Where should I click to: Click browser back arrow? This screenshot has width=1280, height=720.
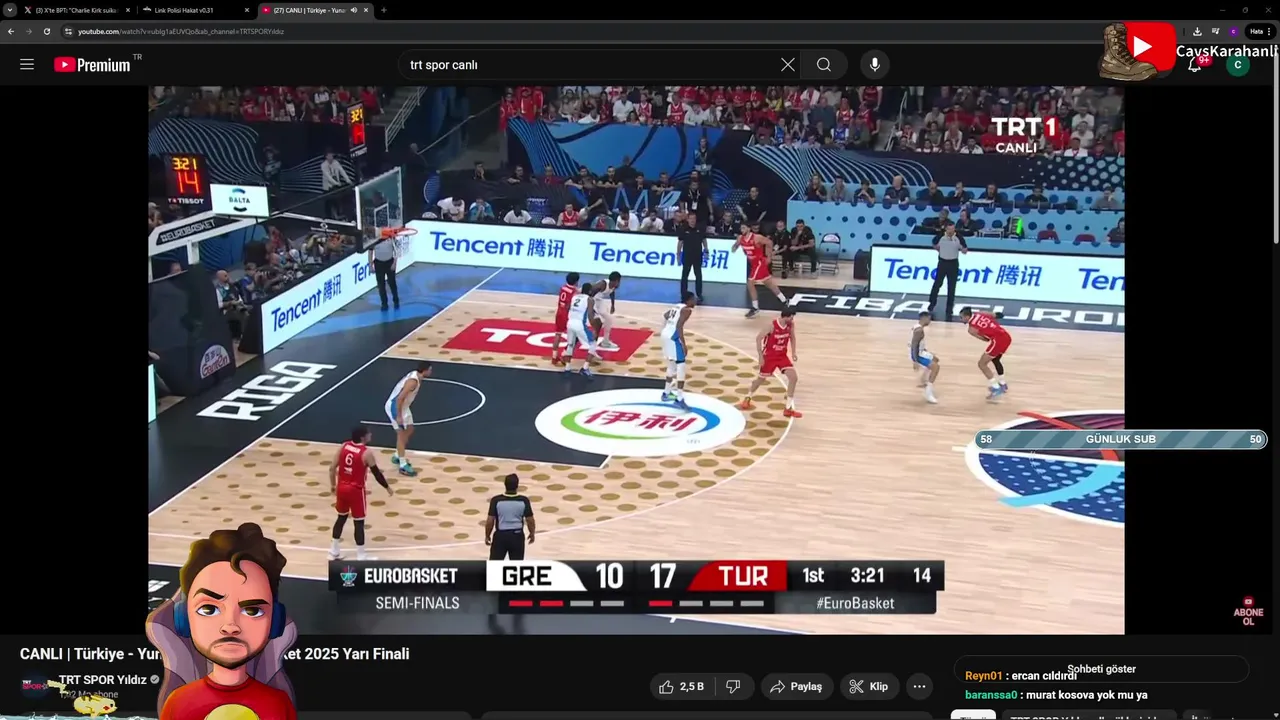click(11, 31)
